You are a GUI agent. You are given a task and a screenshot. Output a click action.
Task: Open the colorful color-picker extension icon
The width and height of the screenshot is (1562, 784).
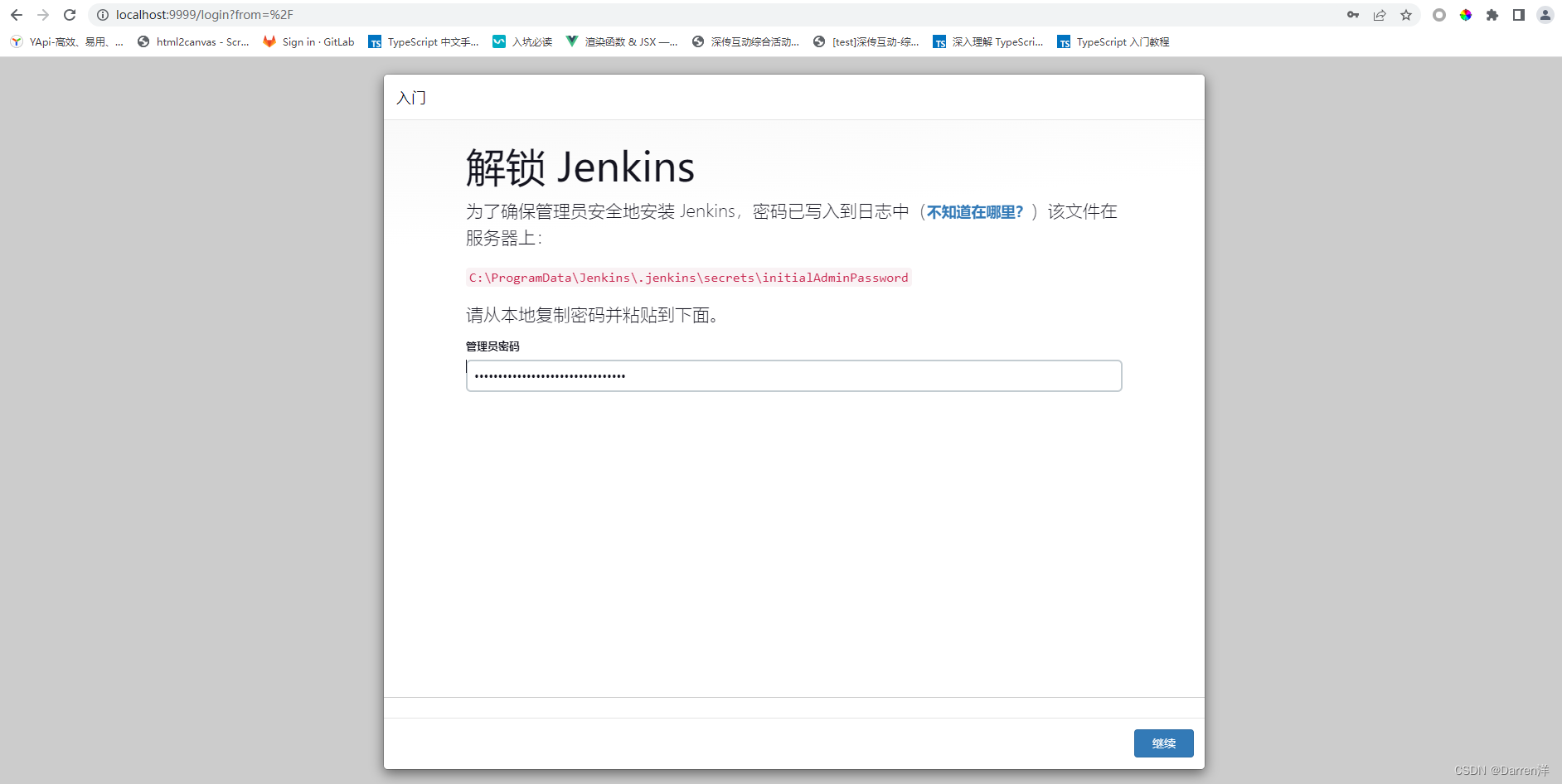click(x=1466, y=15)
